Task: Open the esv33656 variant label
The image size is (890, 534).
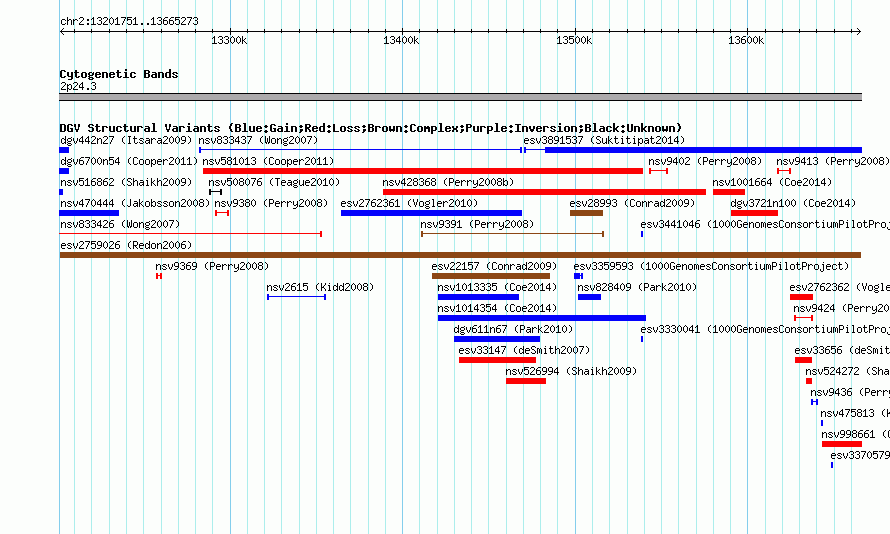Action: [x=842, y=350]
